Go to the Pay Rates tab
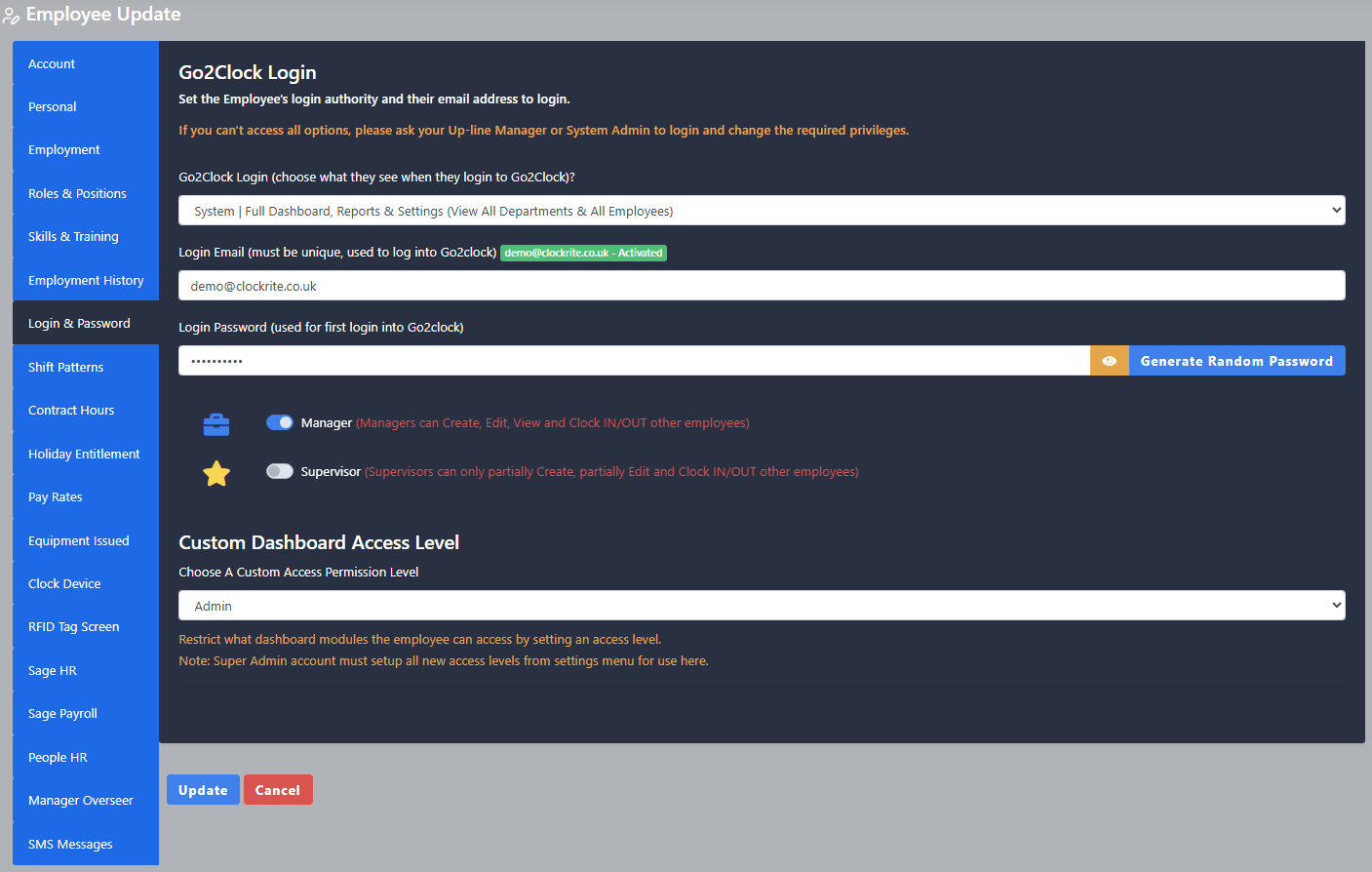 (86, 496)
